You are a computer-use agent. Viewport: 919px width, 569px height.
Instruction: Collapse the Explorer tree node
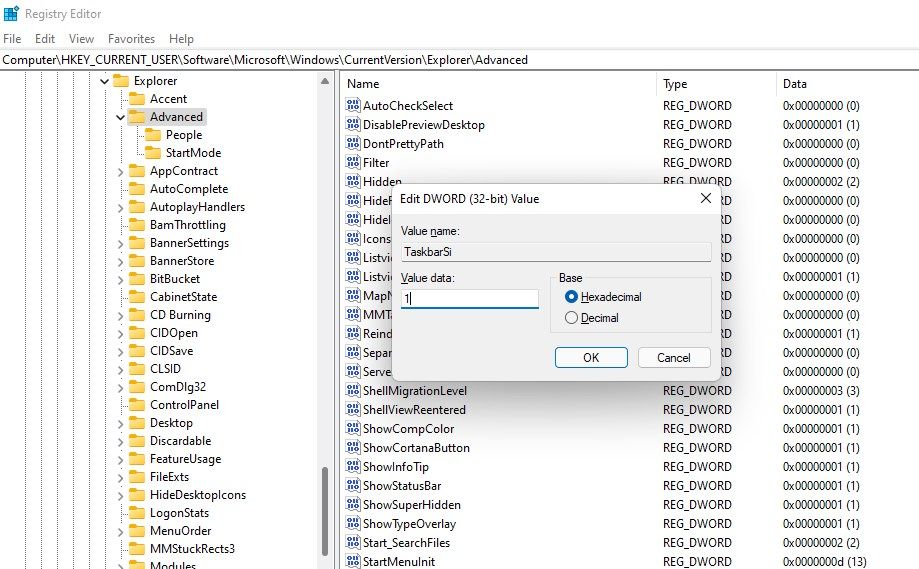coord(104,81)
